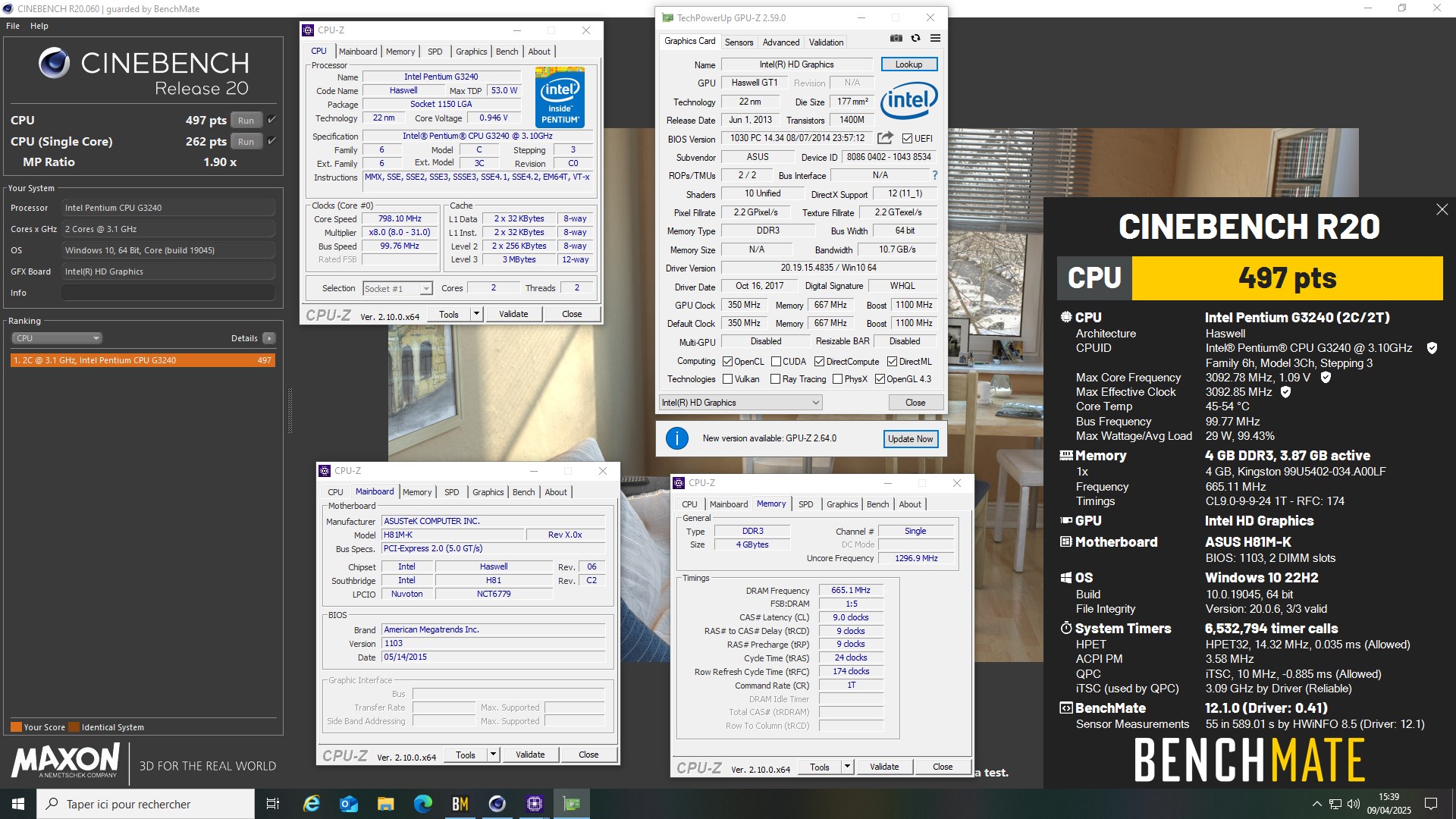1456x819 pixels.
Task: Click Validate in CPU-Z Mainboard window
Action: [530, 755]
